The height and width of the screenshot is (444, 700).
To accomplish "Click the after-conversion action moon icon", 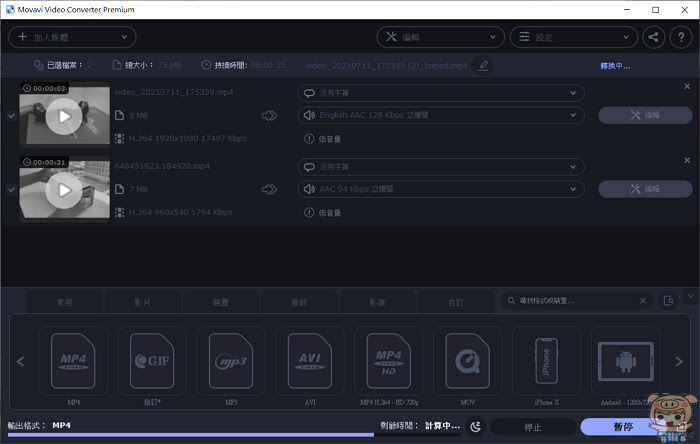I will click(x=476, y=427).
